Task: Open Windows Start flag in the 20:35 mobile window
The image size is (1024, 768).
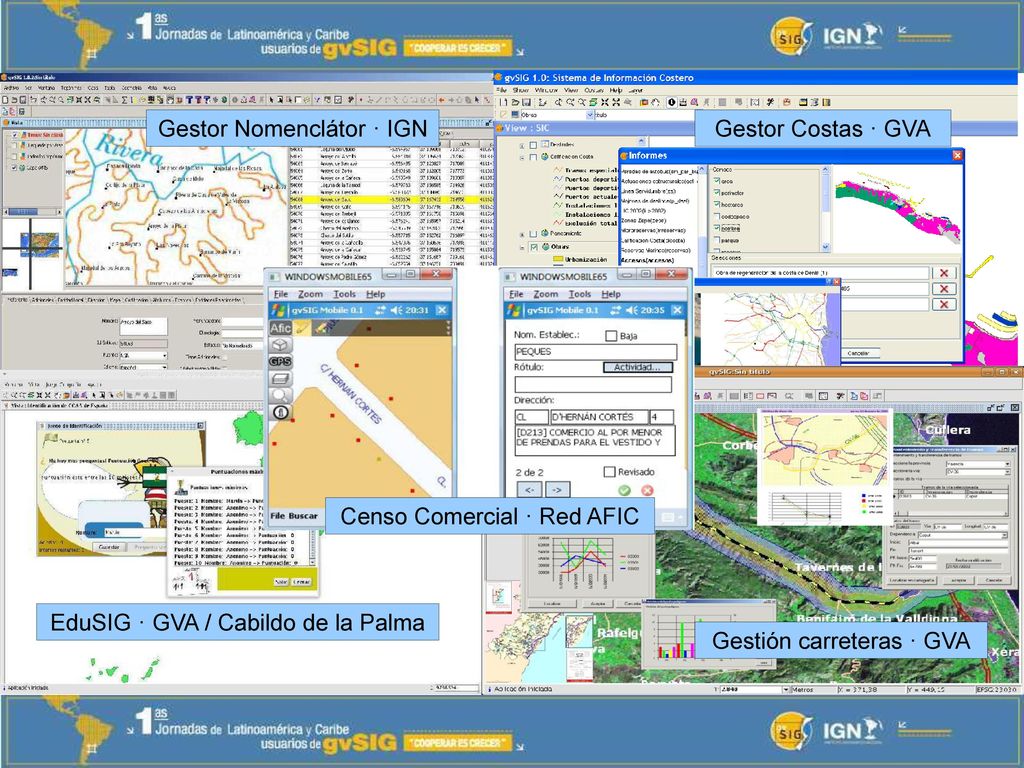Action: [514, 310]
